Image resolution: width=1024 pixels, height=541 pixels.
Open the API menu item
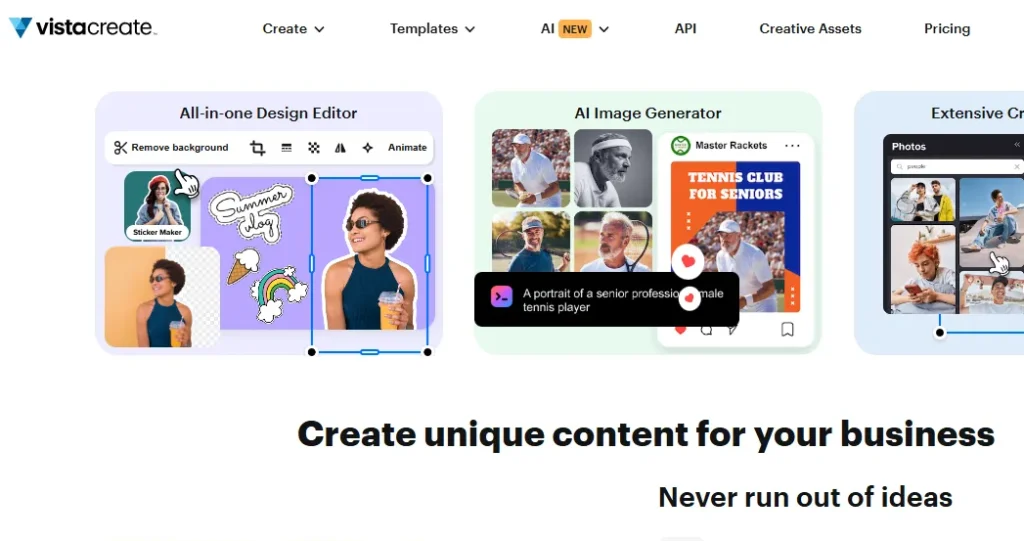[x=685, y=29]
